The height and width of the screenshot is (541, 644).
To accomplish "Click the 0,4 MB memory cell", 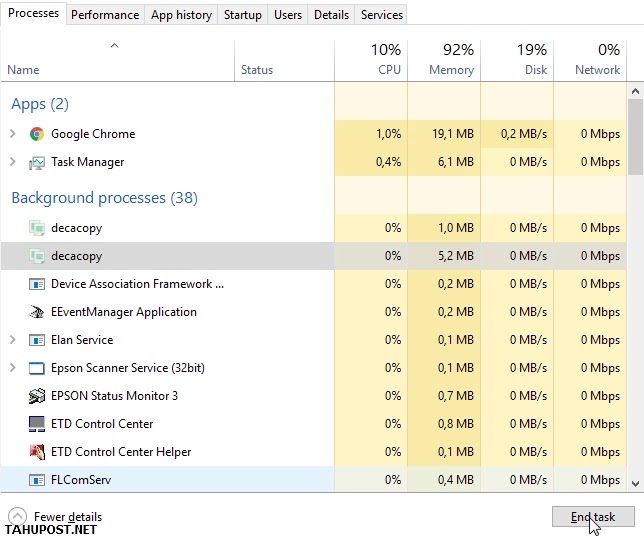I will pyautogui.click(x=444, y=480).
